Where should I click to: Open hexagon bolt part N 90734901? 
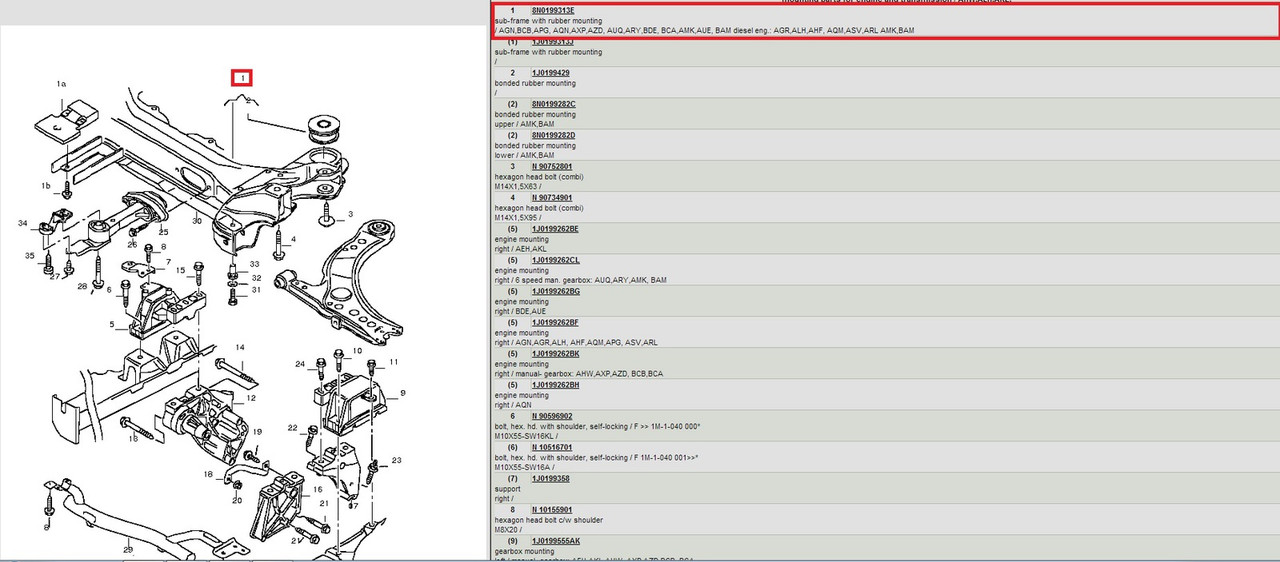(x=552, y=197)
